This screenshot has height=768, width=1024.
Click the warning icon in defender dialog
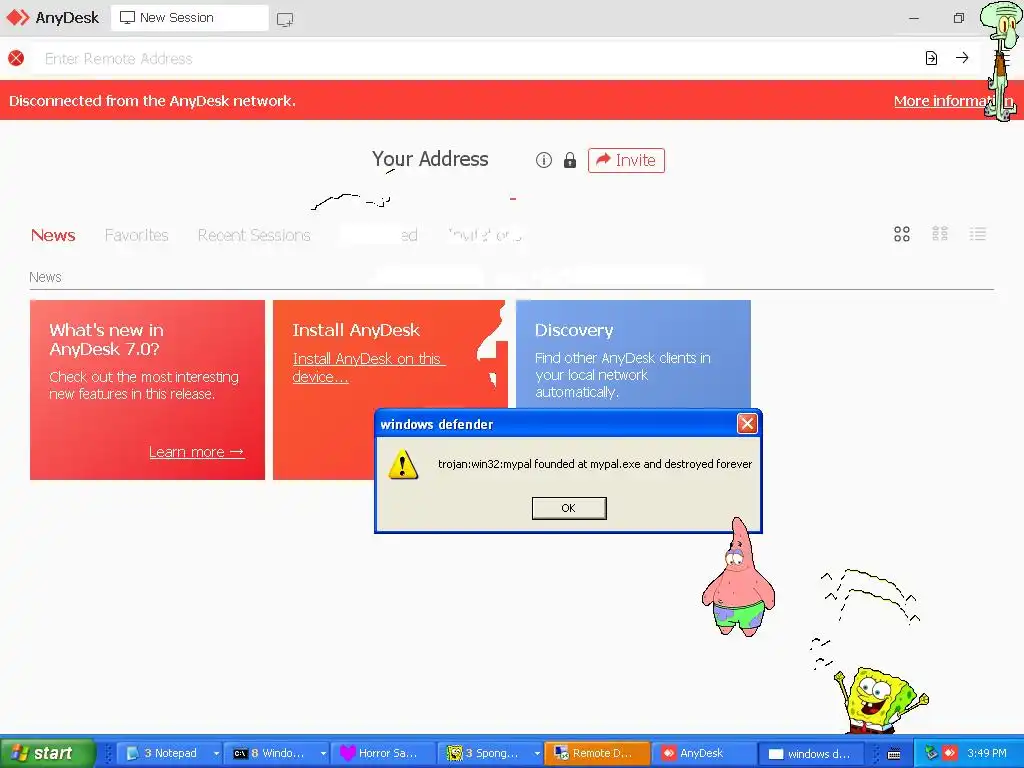(x=403, y=464)
